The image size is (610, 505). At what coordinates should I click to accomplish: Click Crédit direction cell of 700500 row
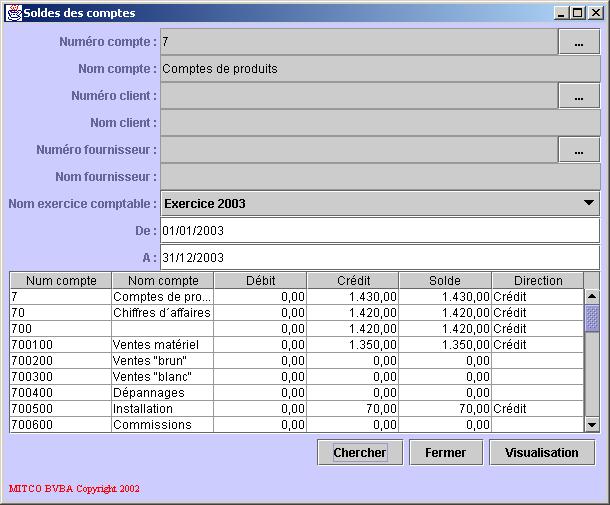(538, 409)
